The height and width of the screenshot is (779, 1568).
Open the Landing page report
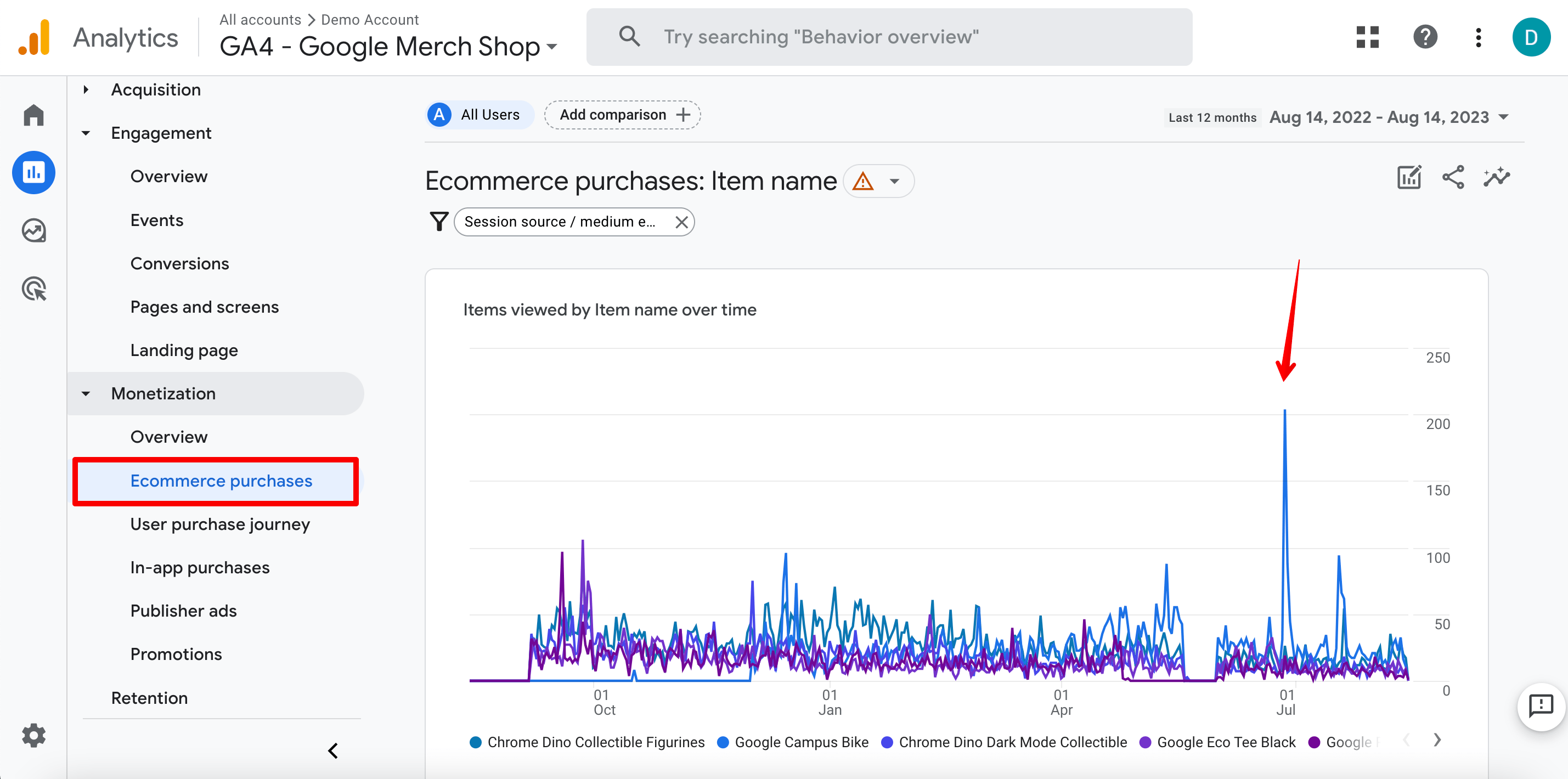point(184,351)
